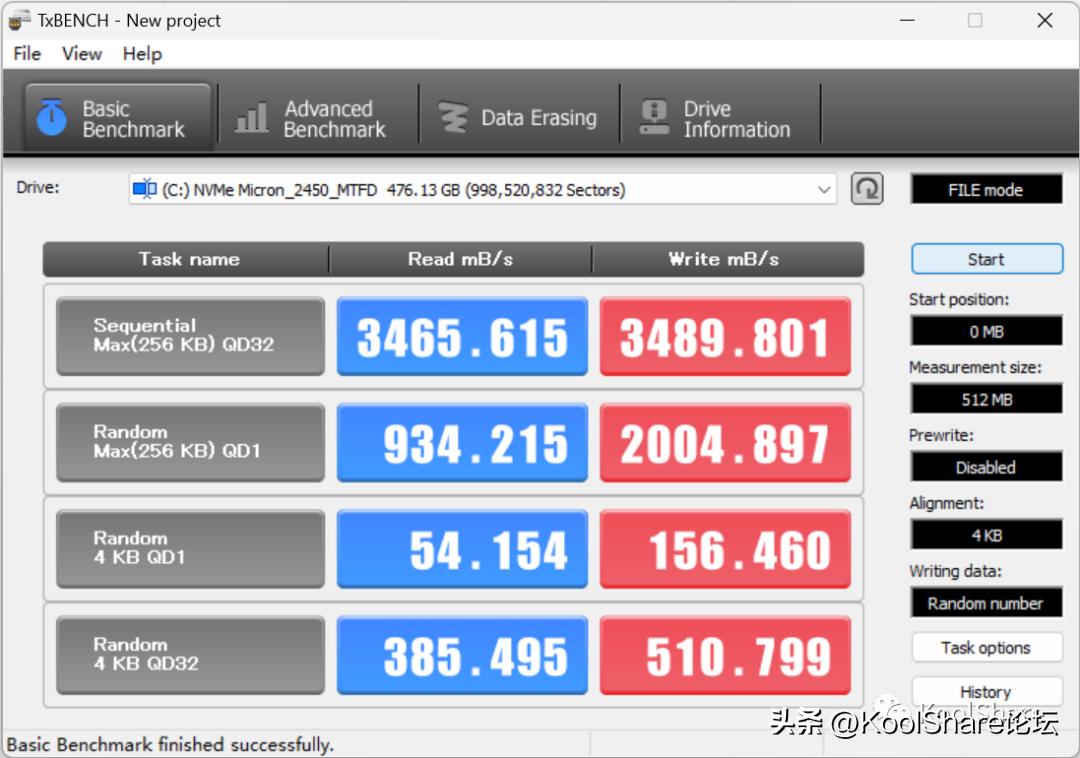The height and width of the screenshot is (758, 1080).
Task: Switch to the Drive Information tab
Action: tap(720, 117)
